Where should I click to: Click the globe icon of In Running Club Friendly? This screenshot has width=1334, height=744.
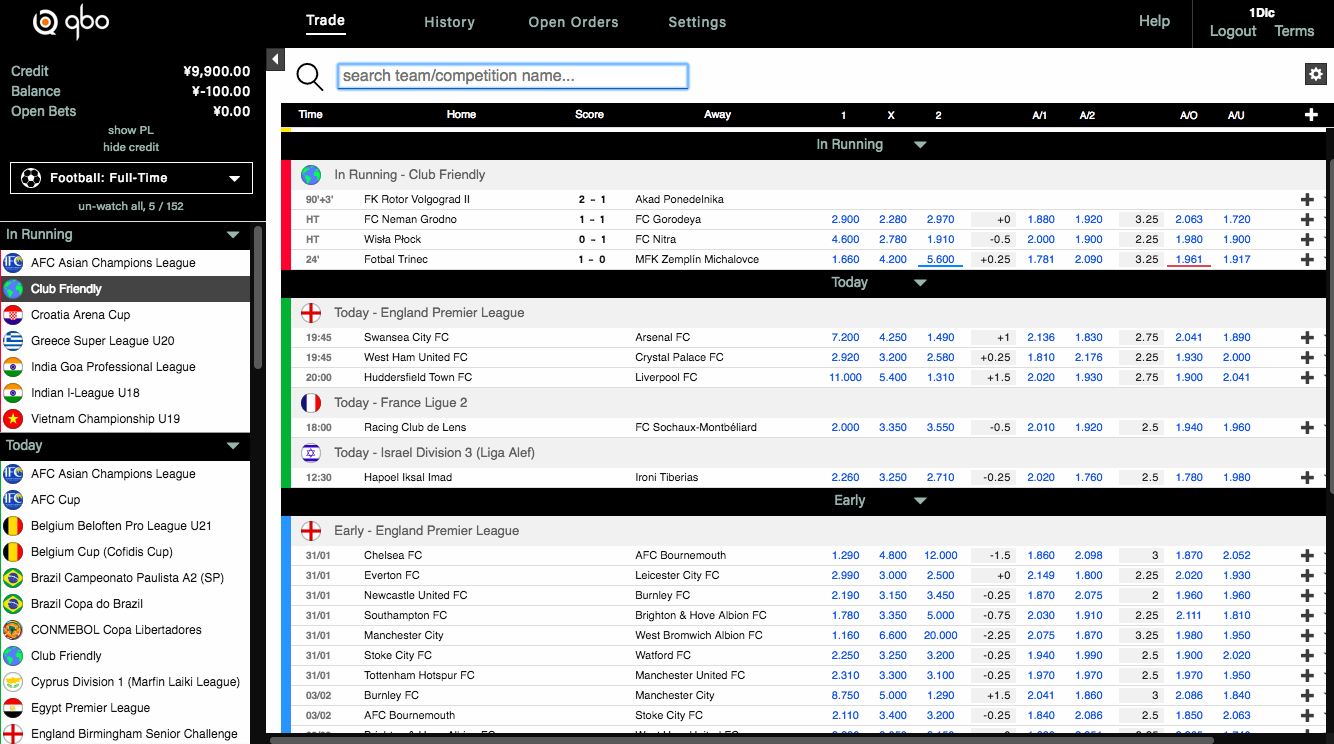coord(311,175)
